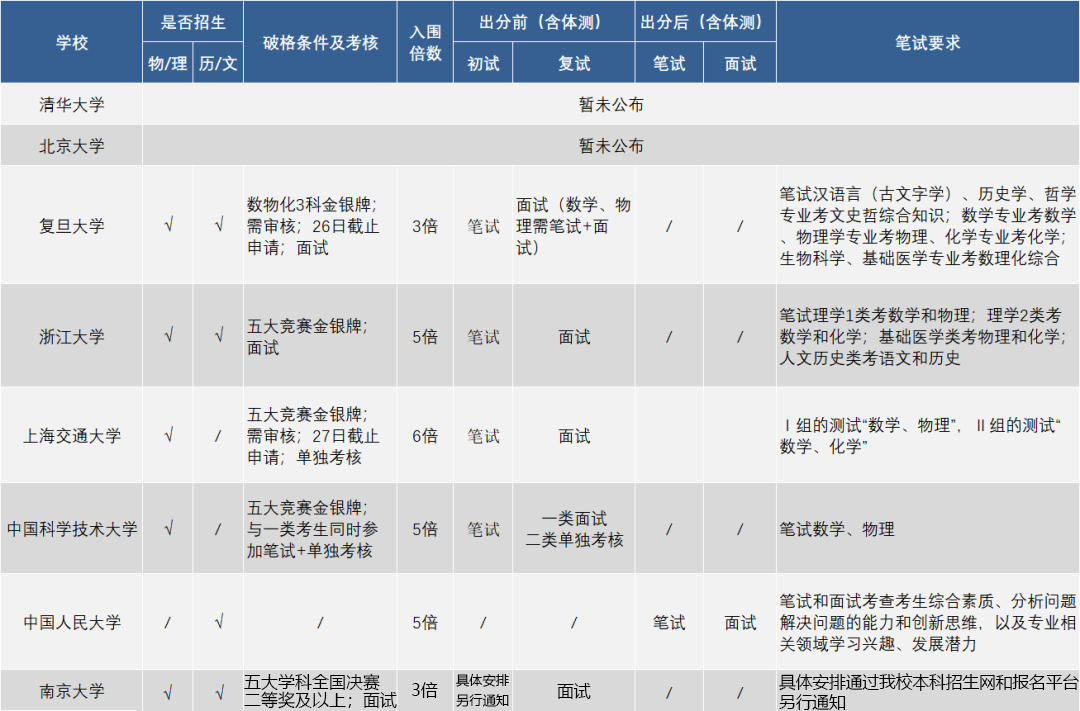Click 南京大学's 具体安排另行通知 cell
The image size is (1080, 711).
tap(483, 691)
